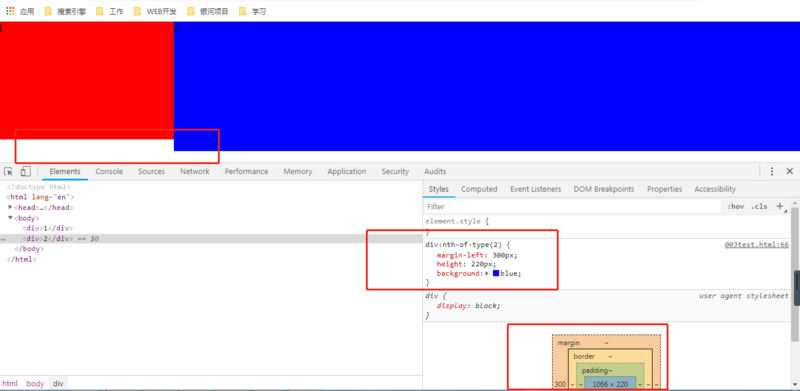This screenshot has height=391, width=800.
Task: Expand the head element node
Action: click(10, 207)
